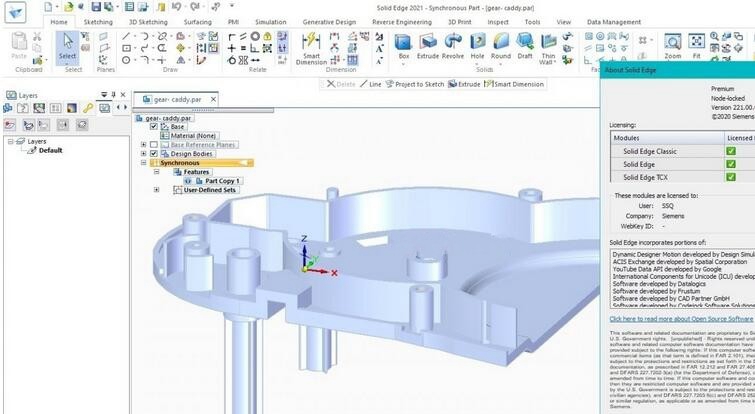Collapse the Synchronous node
755x414 pixels.
pyautogui.click(x=143, y=163)
